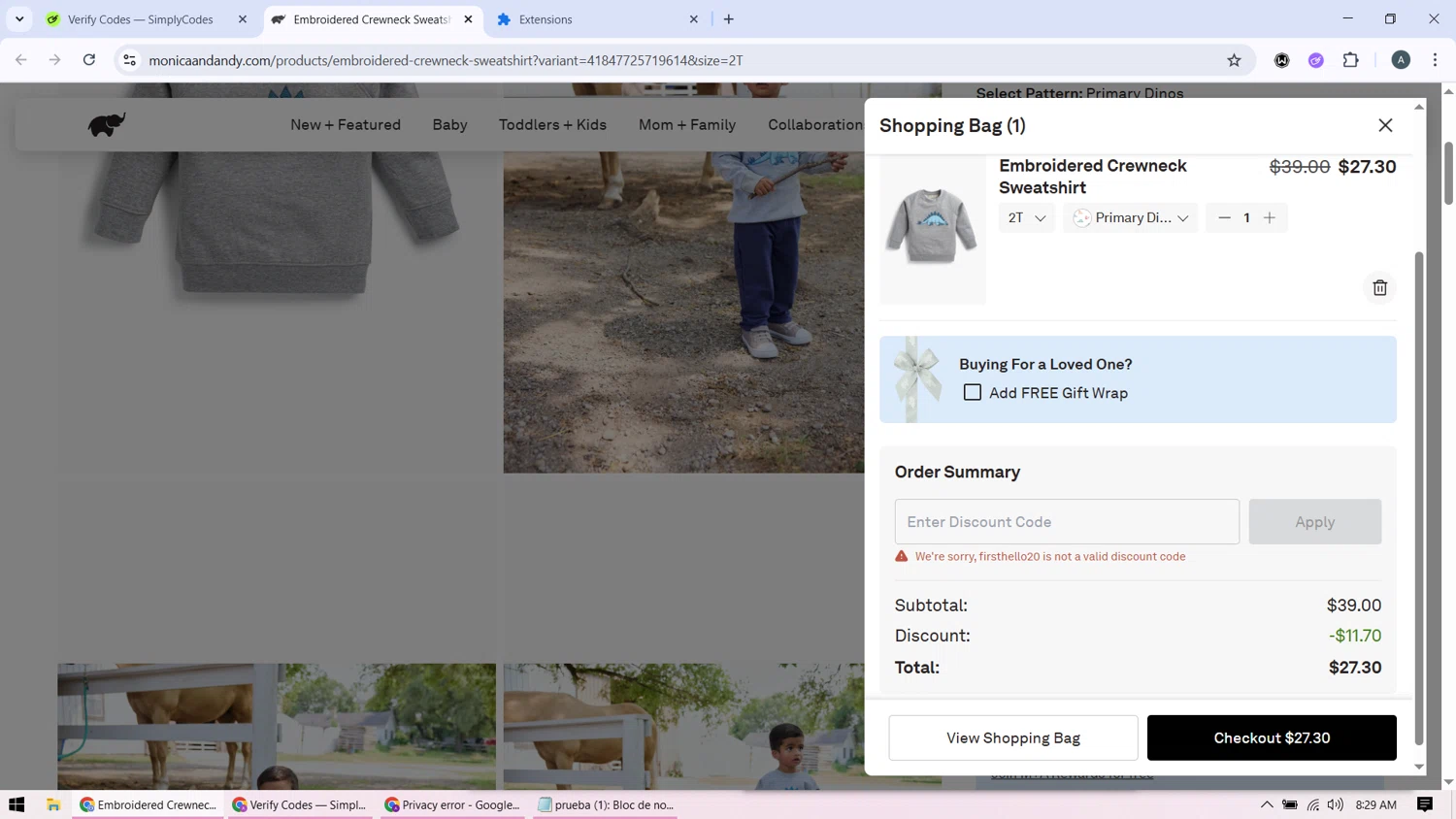The image size is (1456, 819).
Task: Open the Primary Dinos pattern dropdown
Action: (x=1131, y=217)
